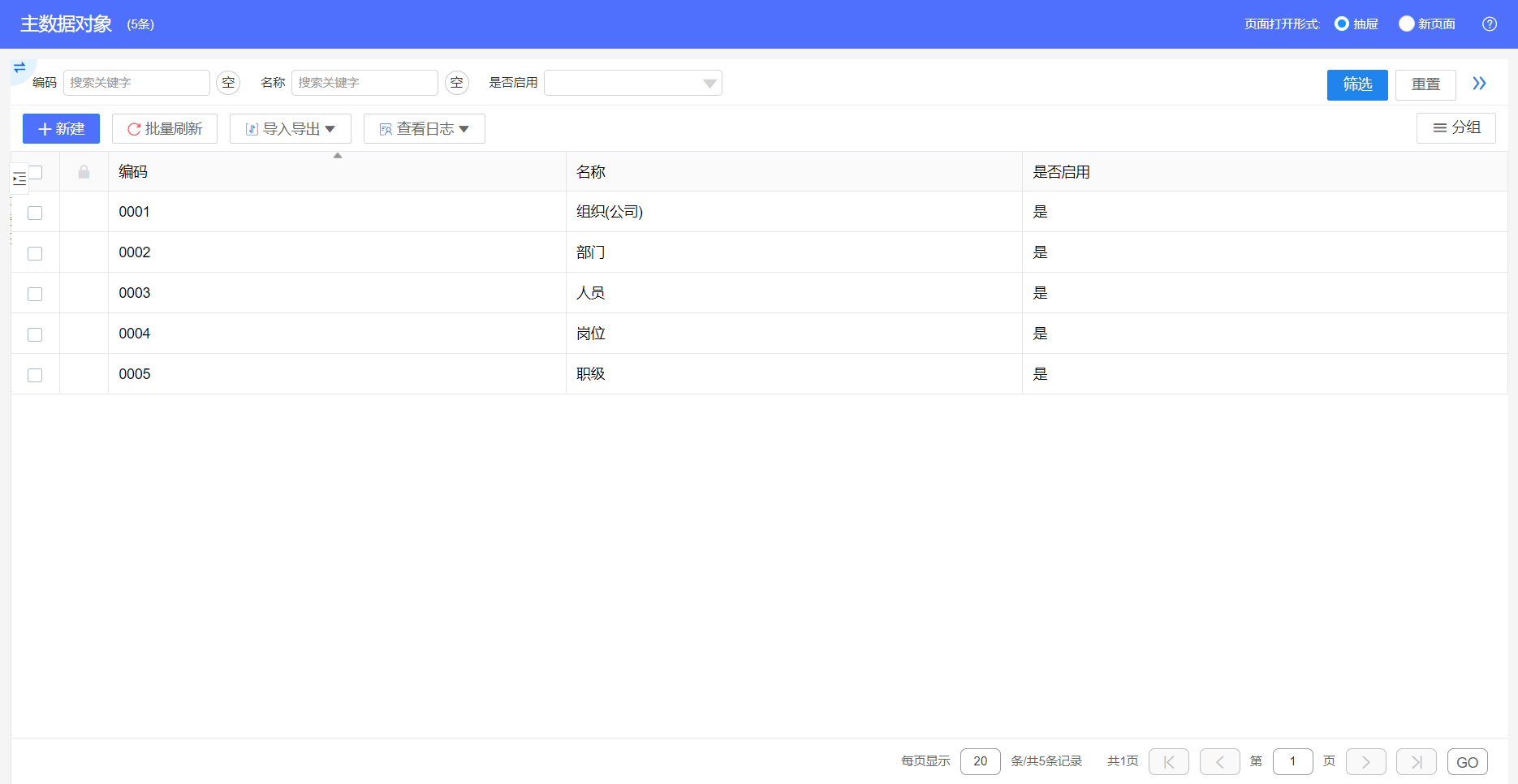Image resolution: width=1518 pixels, height=784 pixels.
Task: Check the row 0001 checkbox
Action: click(x=35, y=213)
